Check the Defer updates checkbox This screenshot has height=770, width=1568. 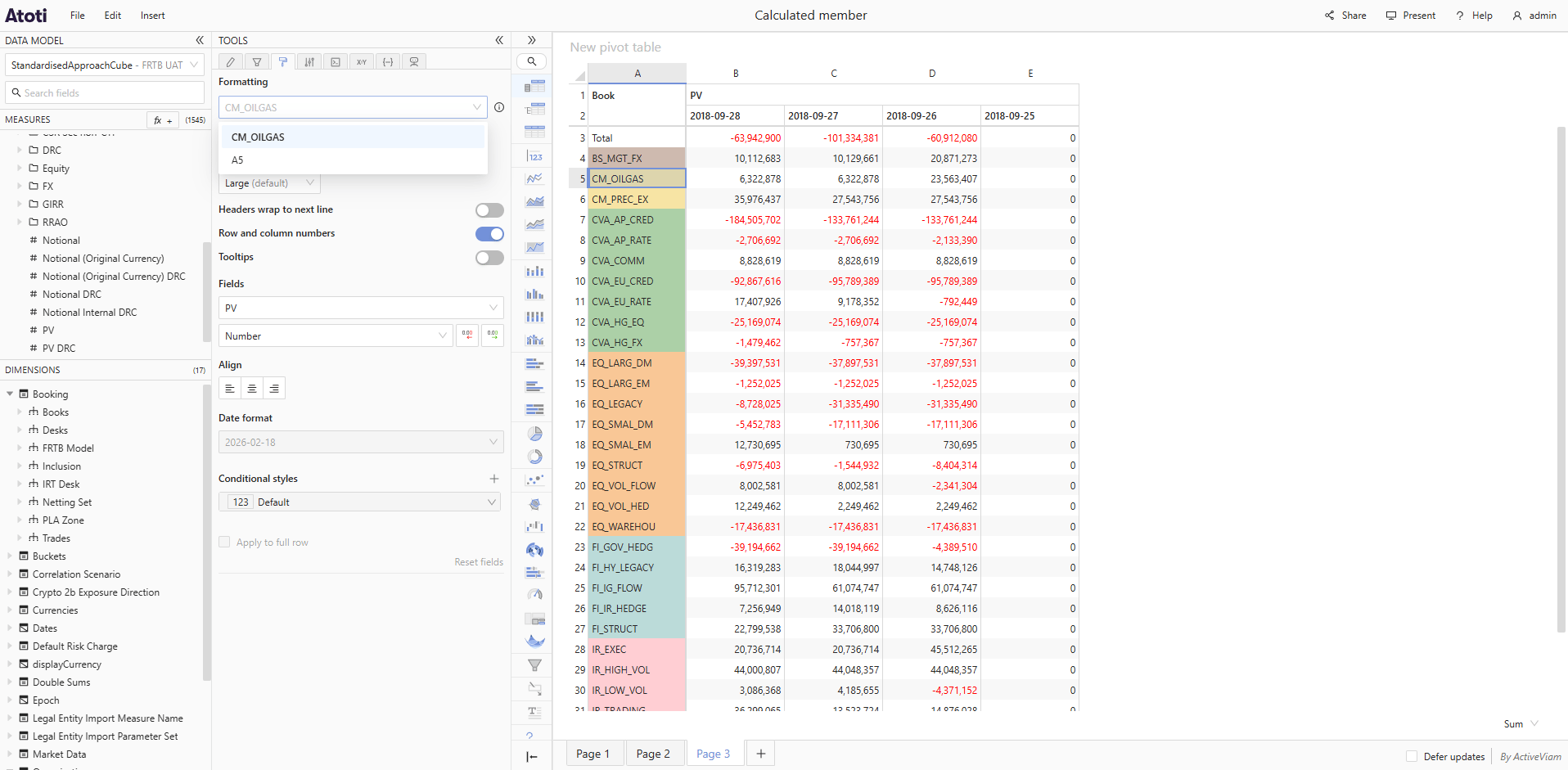point(1411,756)
